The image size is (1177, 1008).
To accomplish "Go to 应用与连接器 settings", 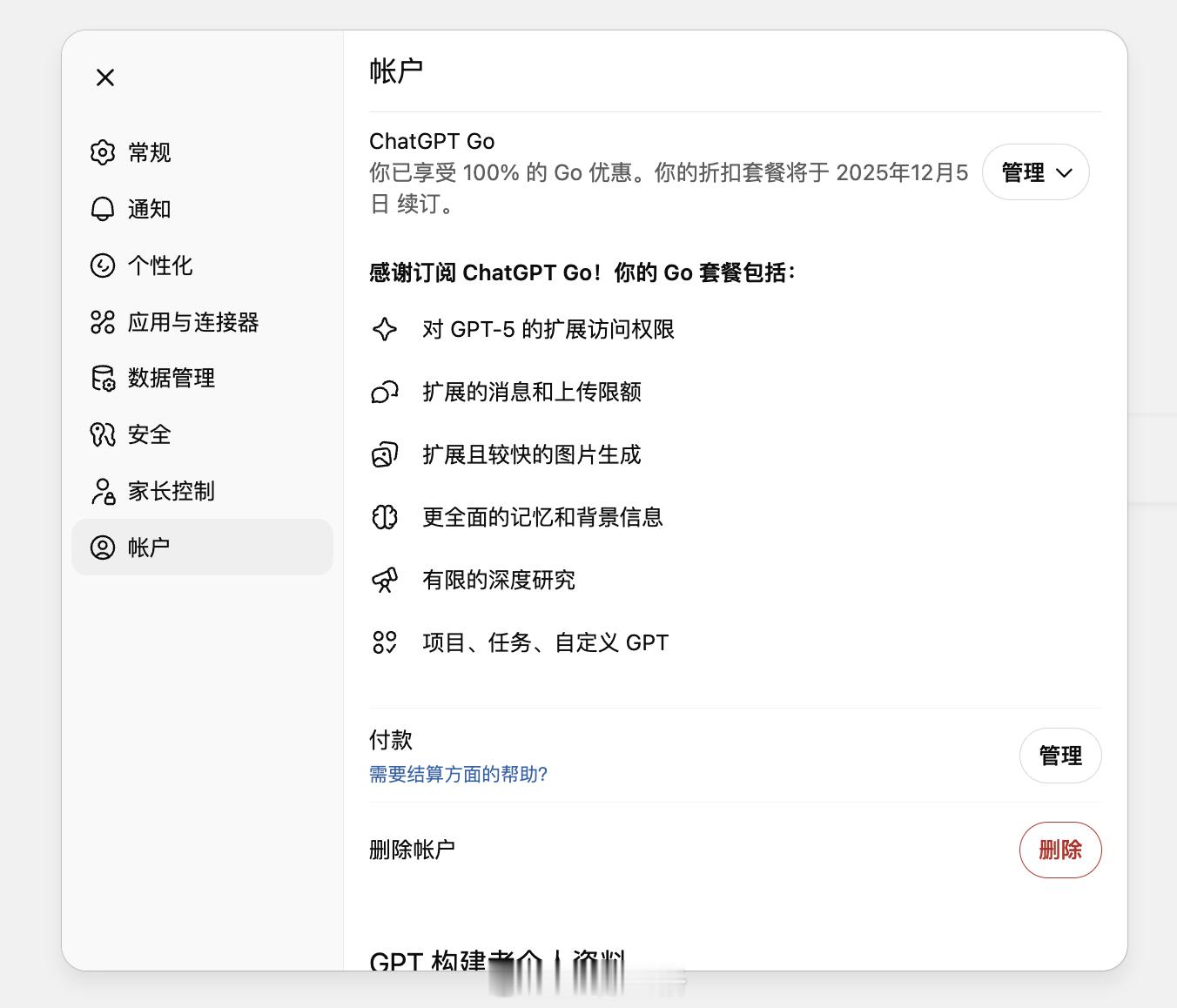I will (x=202, y=322).
